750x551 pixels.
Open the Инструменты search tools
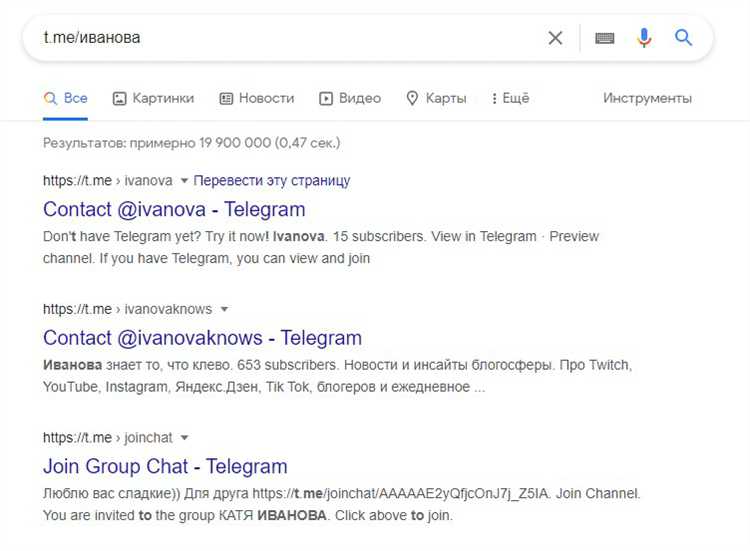(647, 98)
